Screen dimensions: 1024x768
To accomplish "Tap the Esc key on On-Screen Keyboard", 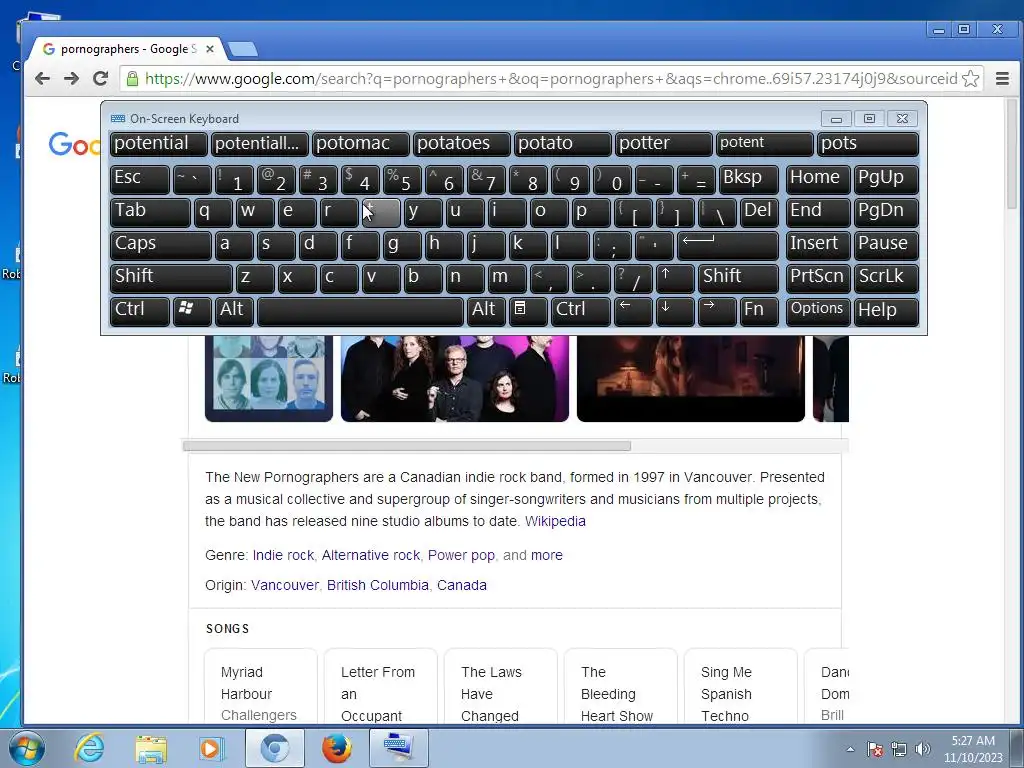I will [x=140, y=179].
